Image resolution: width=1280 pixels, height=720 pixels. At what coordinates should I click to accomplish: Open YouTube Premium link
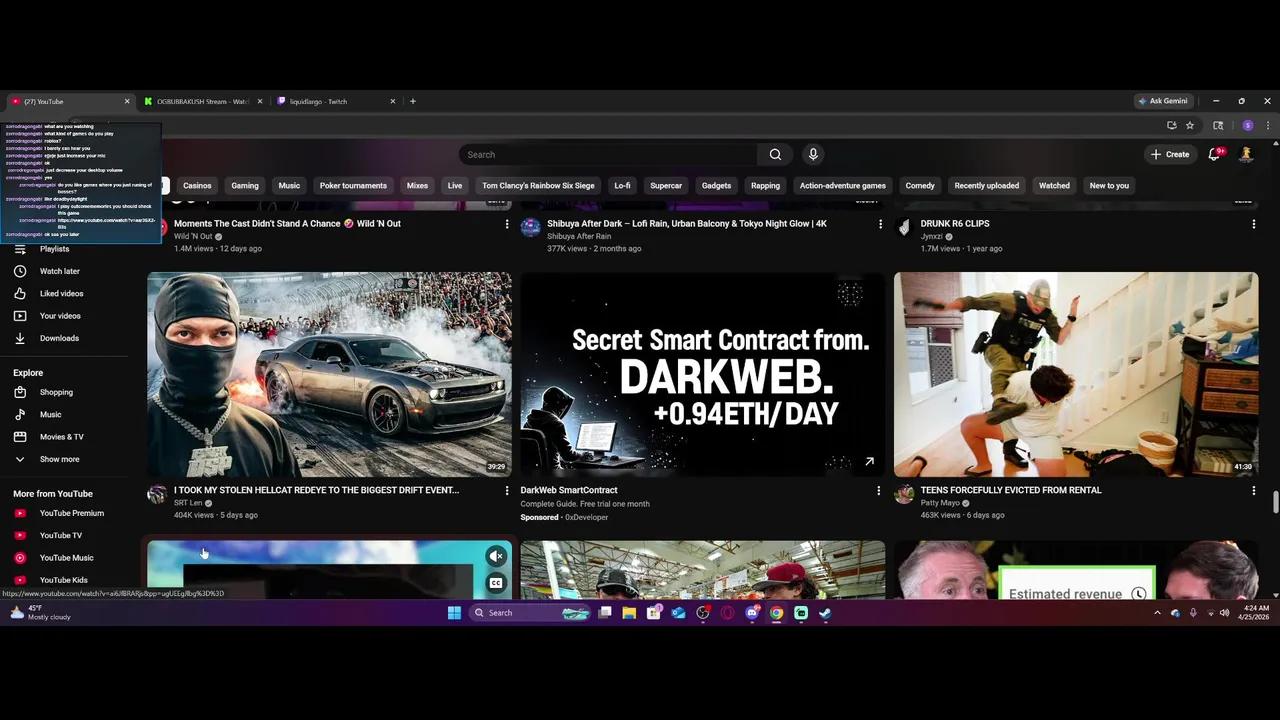71,513
